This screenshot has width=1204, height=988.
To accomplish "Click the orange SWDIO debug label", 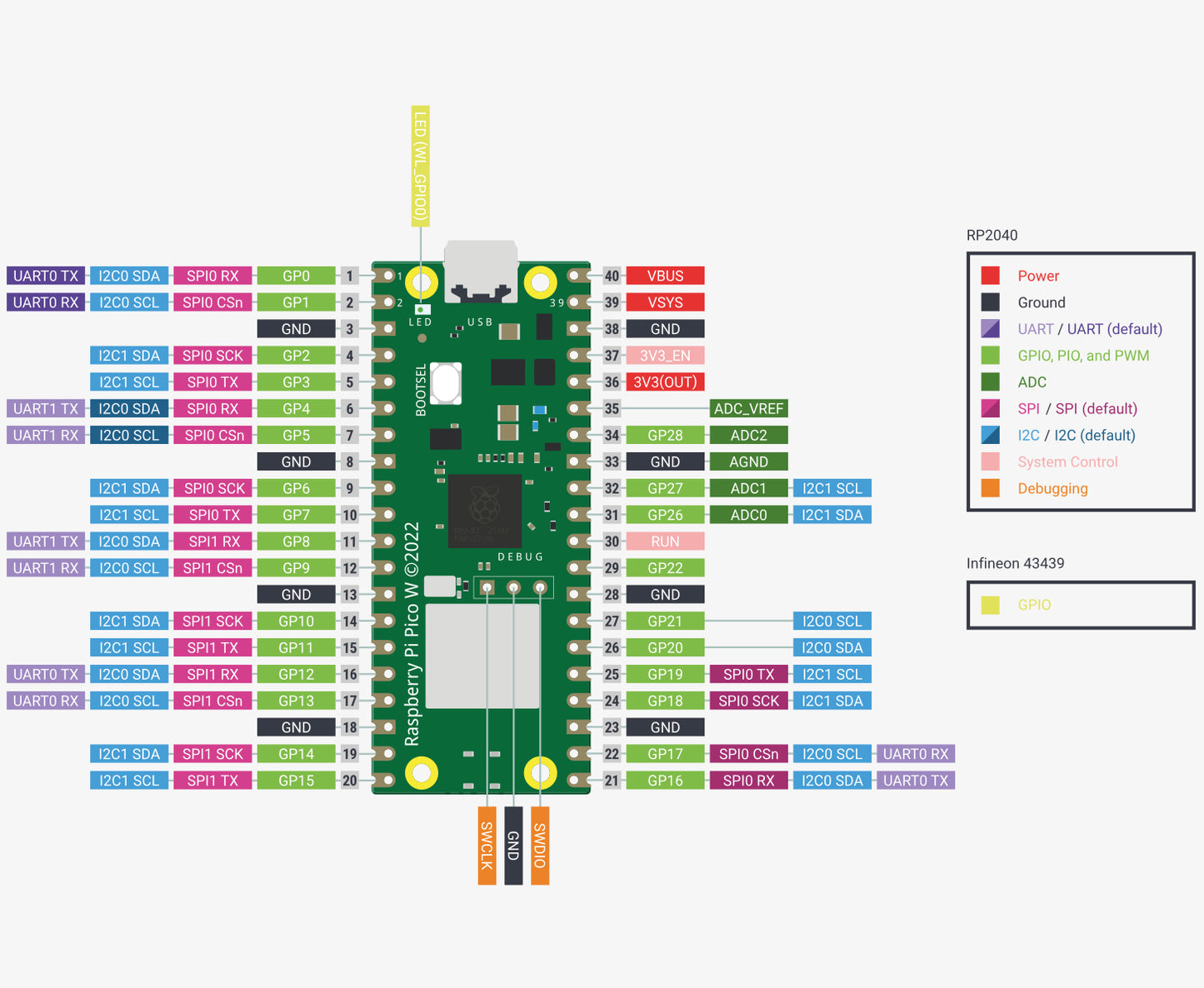I will point(540,846).
